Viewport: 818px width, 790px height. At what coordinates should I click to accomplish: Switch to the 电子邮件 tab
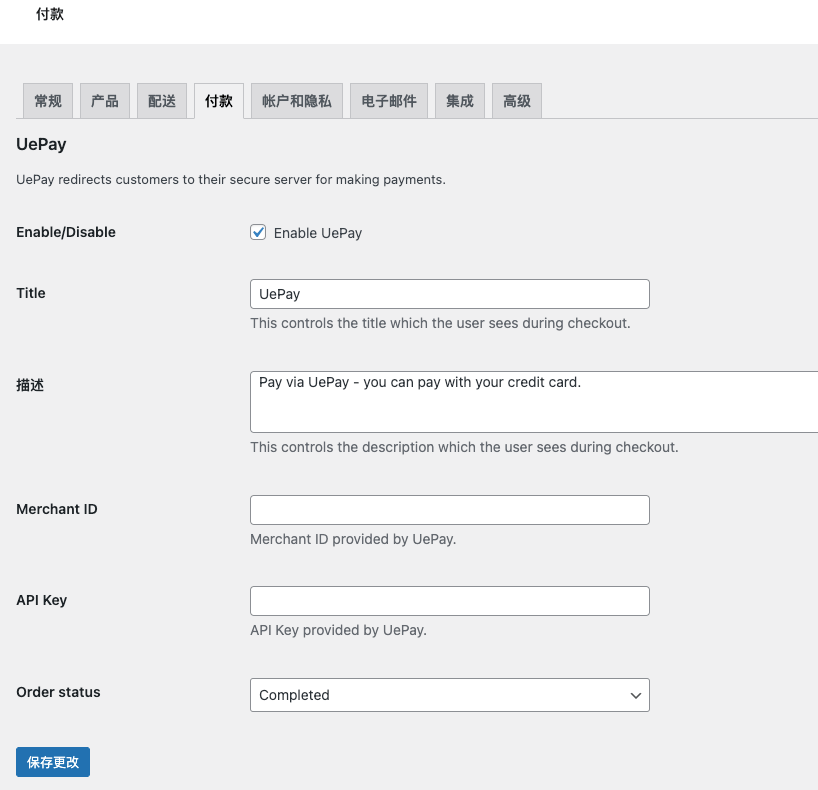click(x=389, y=101)
